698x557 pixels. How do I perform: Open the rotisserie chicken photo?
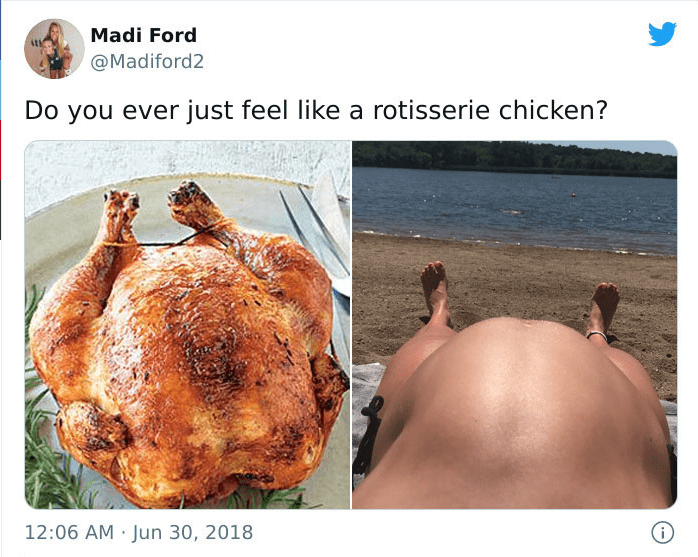(187, 325)
